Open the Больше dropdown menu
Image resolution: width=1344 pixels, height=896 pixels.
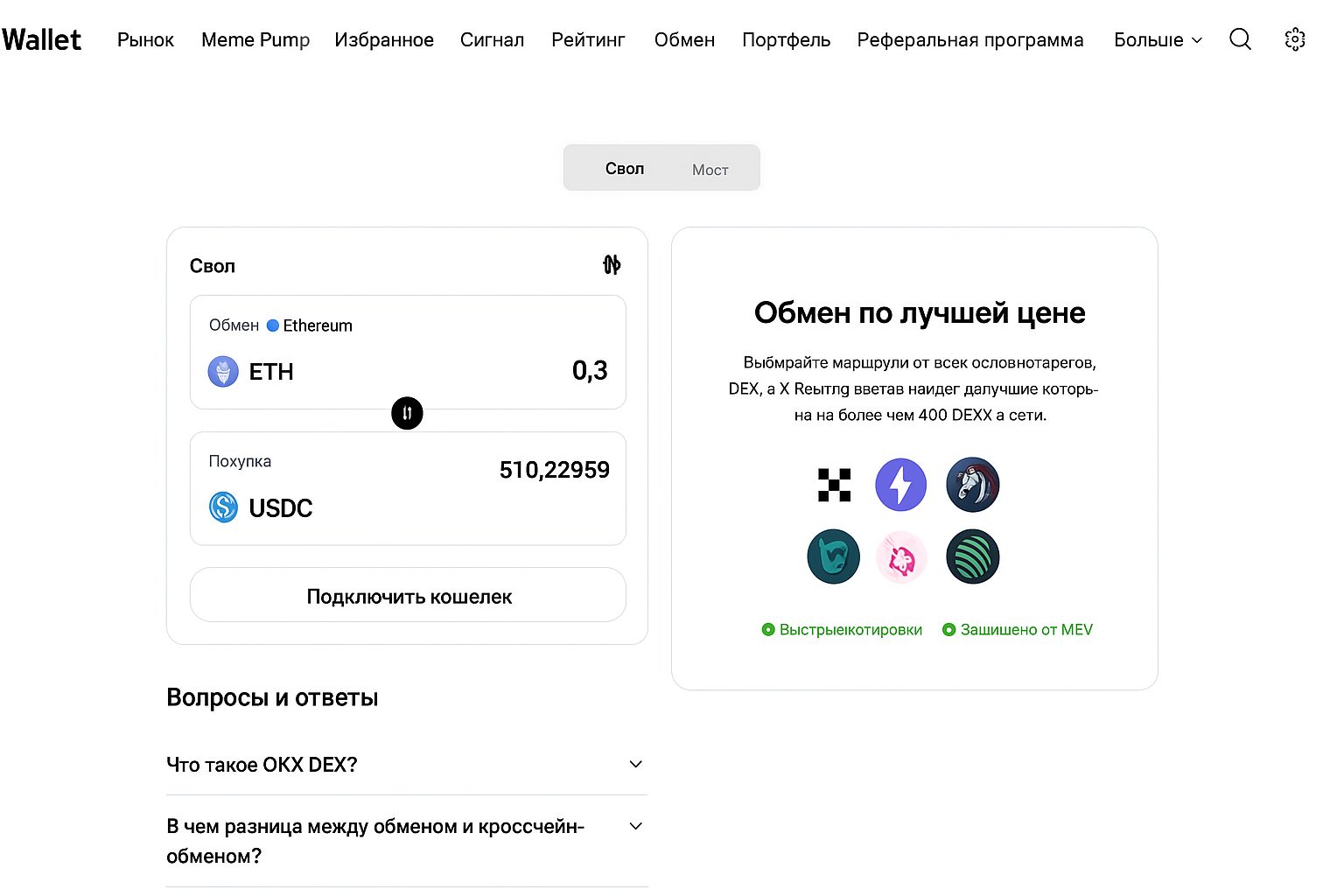click(x=1157, y=39)
